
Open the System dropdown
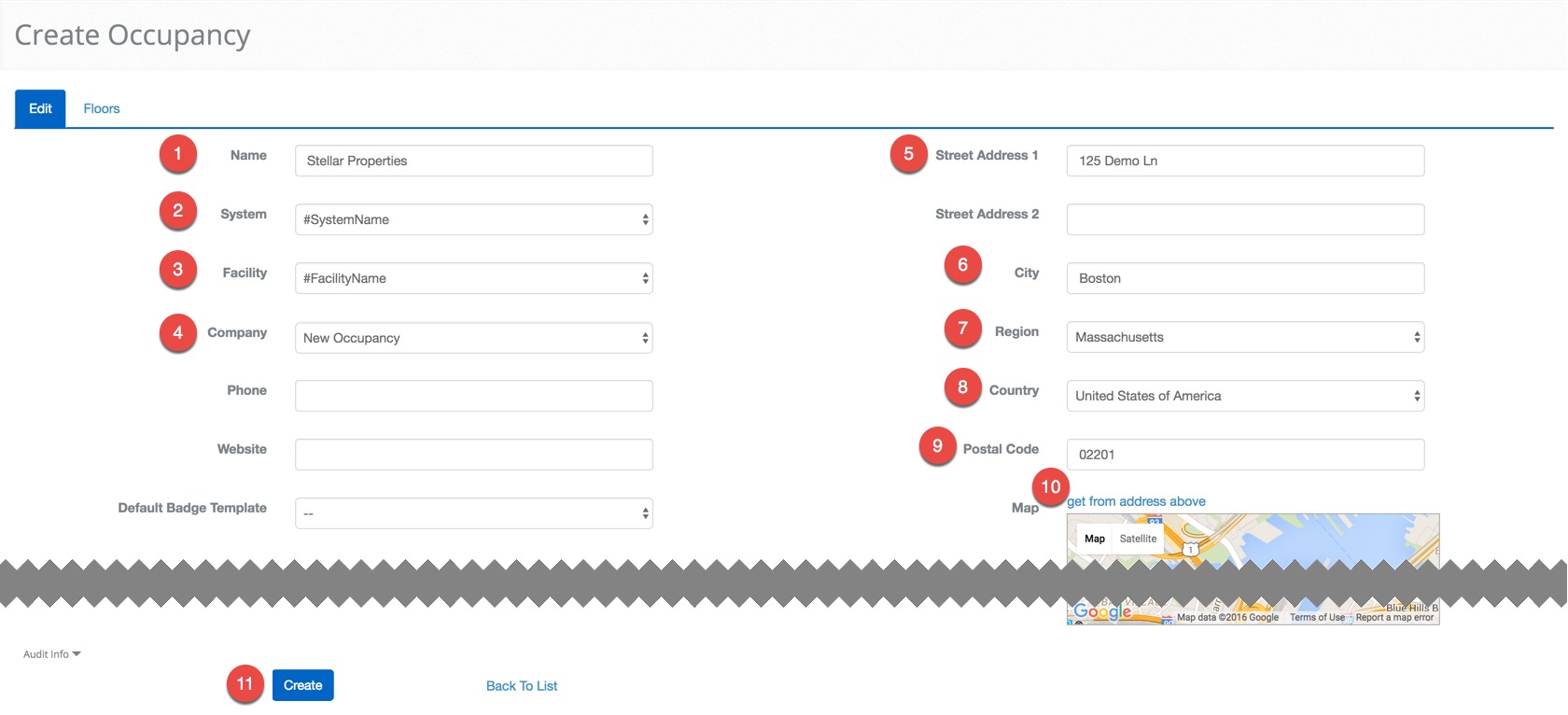click(x=473, y=219)
